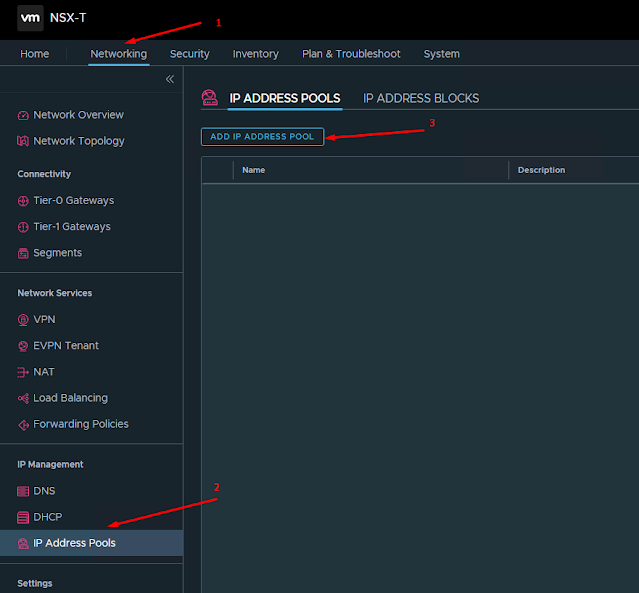Open Network Topology in sidebar
Image resolution: width=639 pixels, height=593 pixels.
79,141
